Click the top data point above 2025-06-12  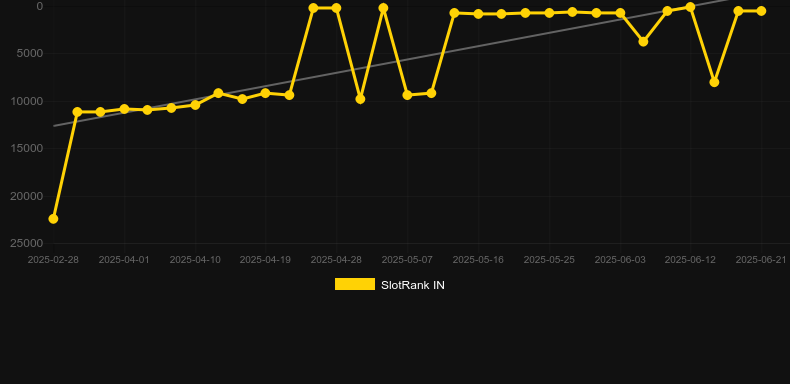click(x=690, y=7)
